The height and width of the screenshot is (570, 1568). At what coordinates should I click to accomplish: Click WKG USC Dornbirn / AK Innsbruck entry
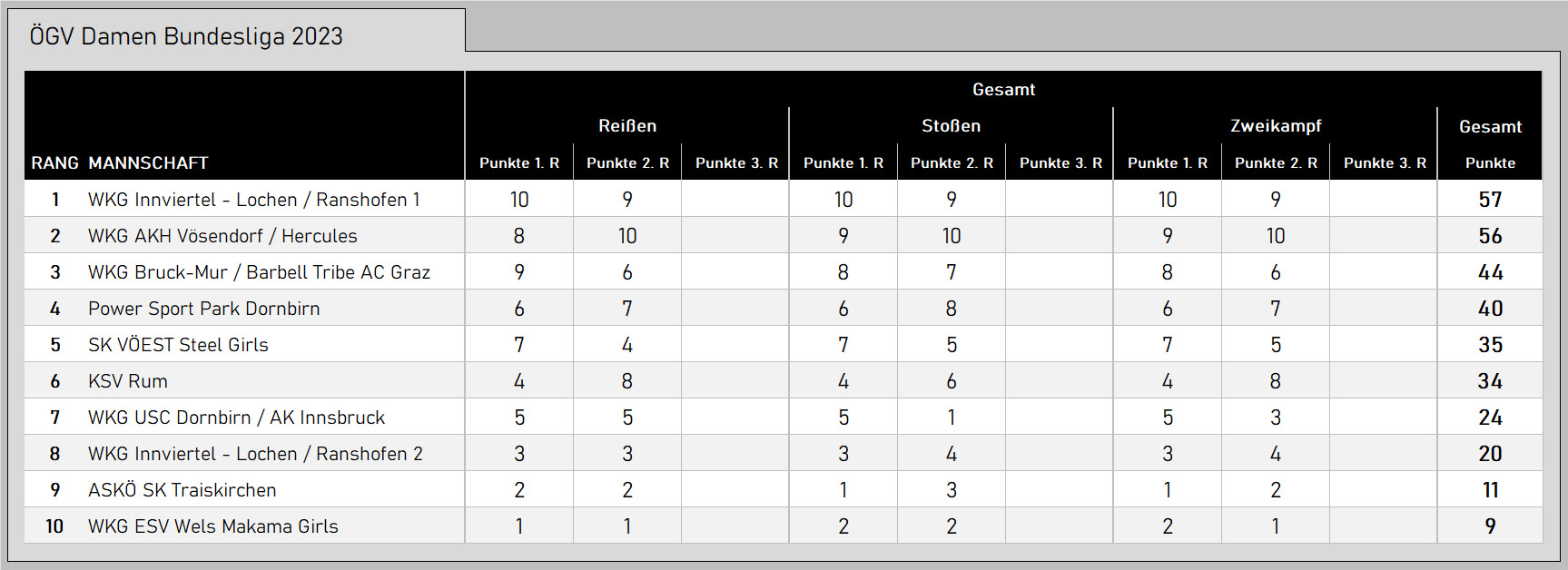point(236,418)
